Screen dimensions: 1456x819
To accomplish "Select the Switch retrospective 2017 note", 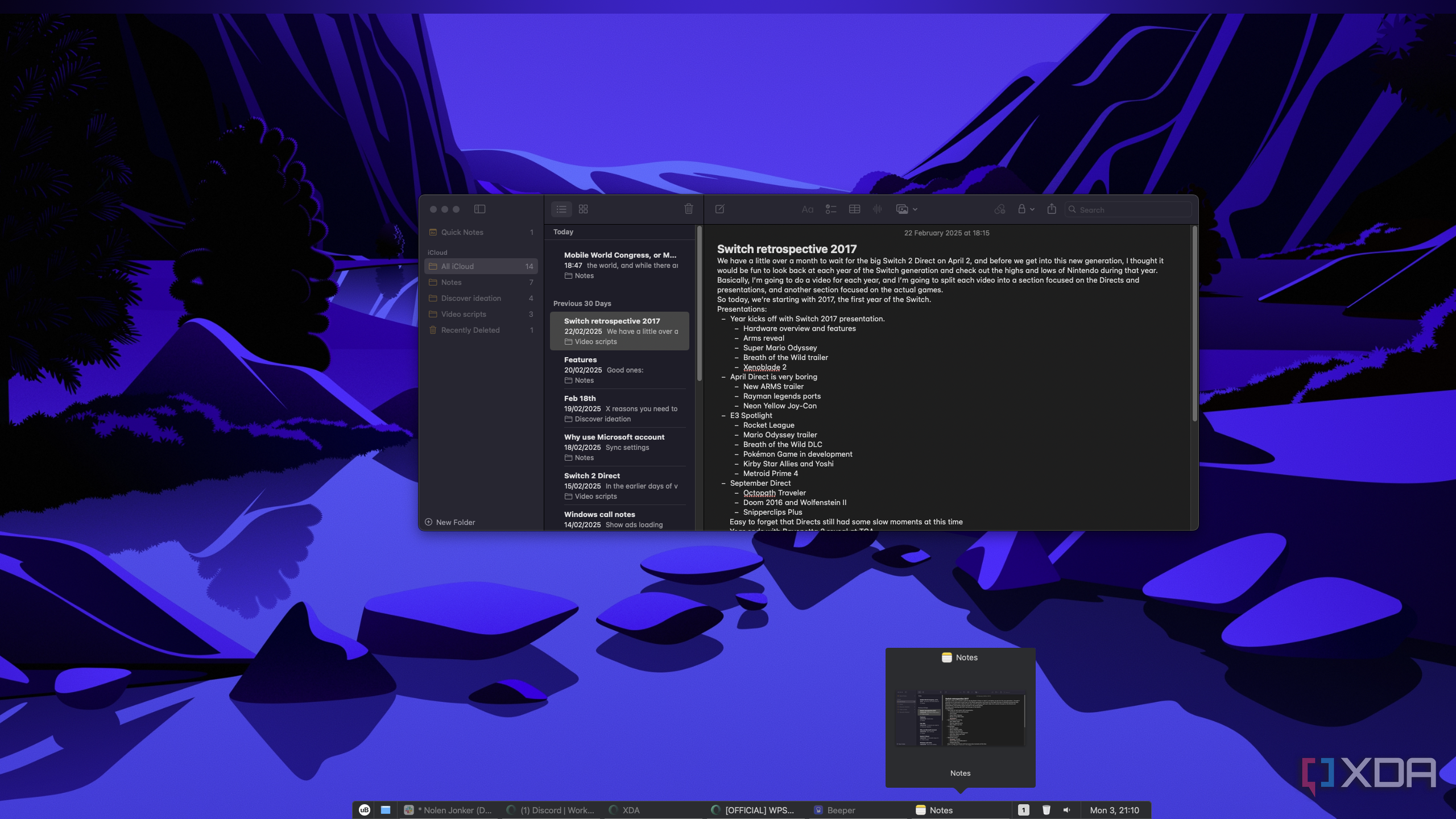I will pos(619,331).
